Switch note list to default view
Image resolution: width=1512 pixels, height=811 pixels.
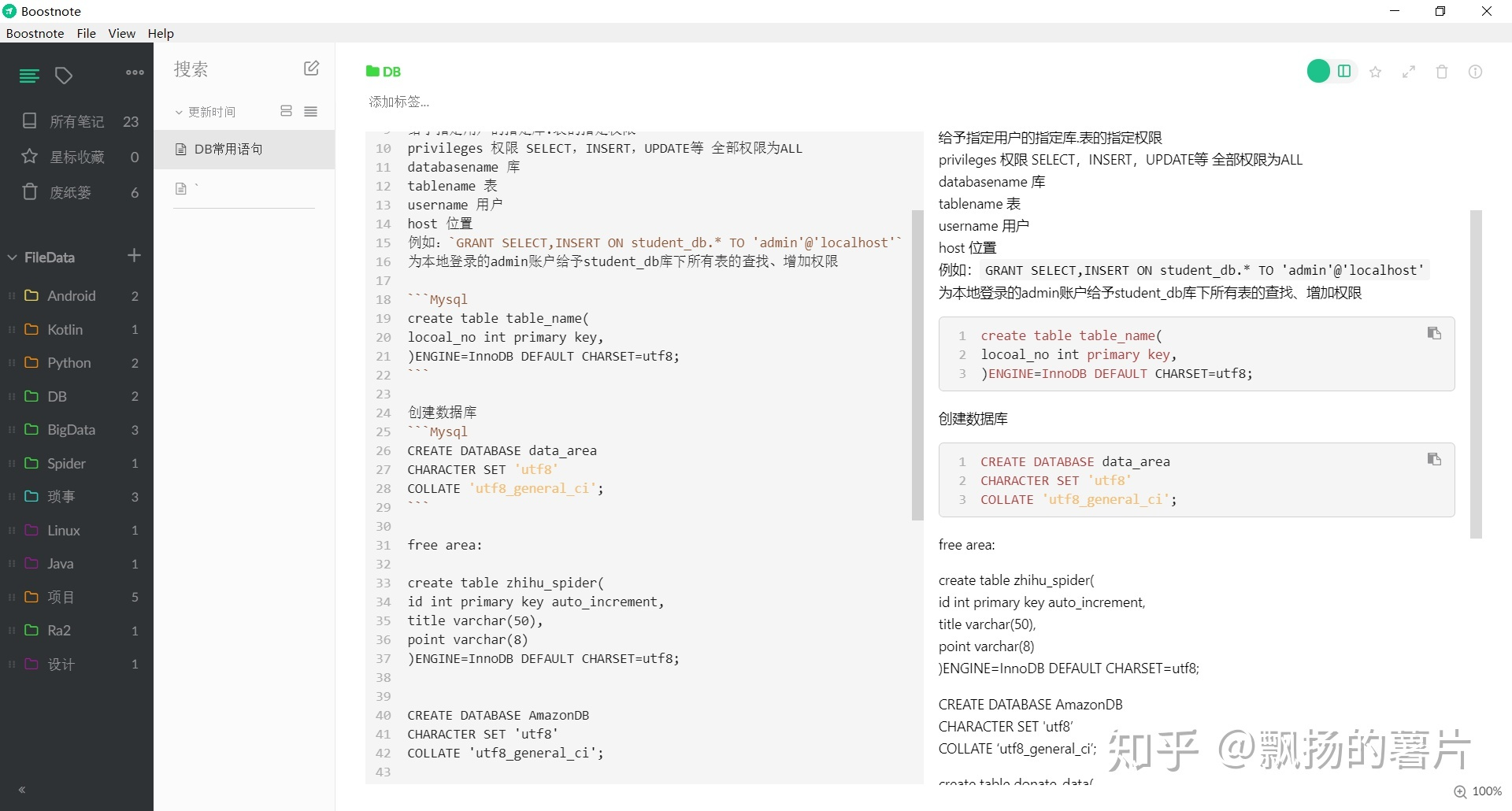pyautogui.click(x=287, y=111)
